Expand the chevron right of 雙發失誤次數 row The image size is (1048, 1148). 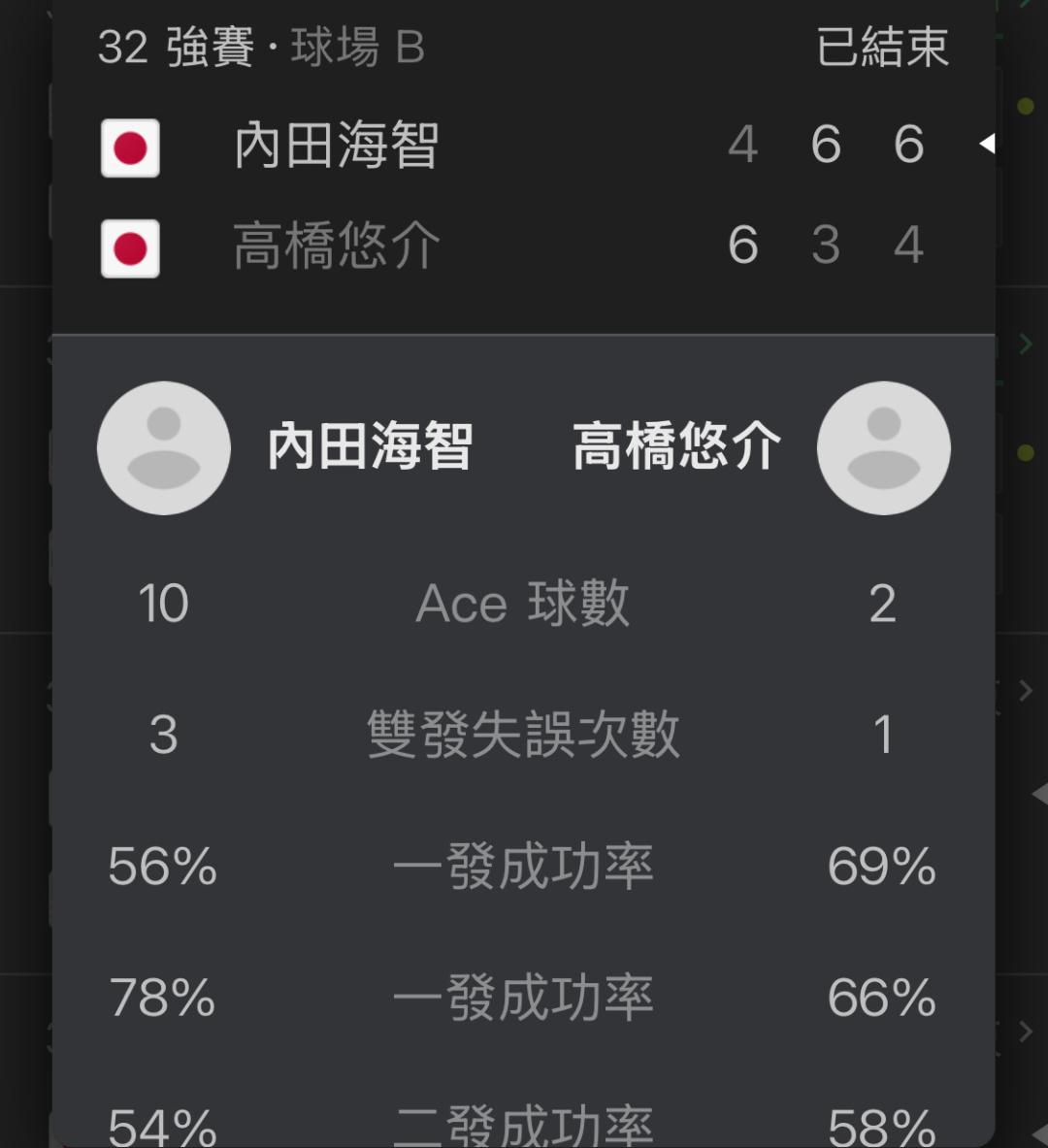1025,690
